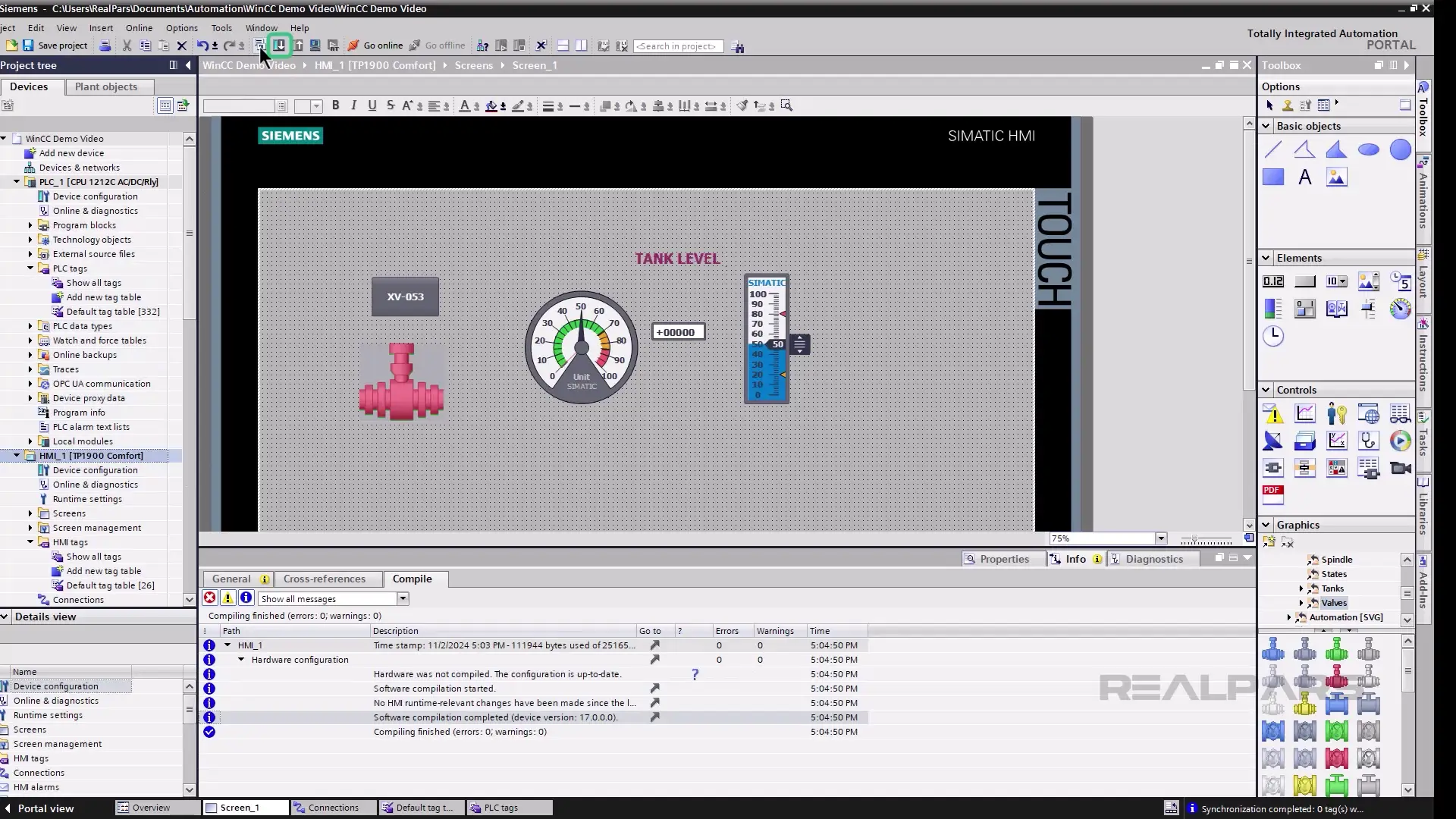The image size is (1456, 819).
Task: Click Go offline in toolbar
Action: tap(438, 45)
